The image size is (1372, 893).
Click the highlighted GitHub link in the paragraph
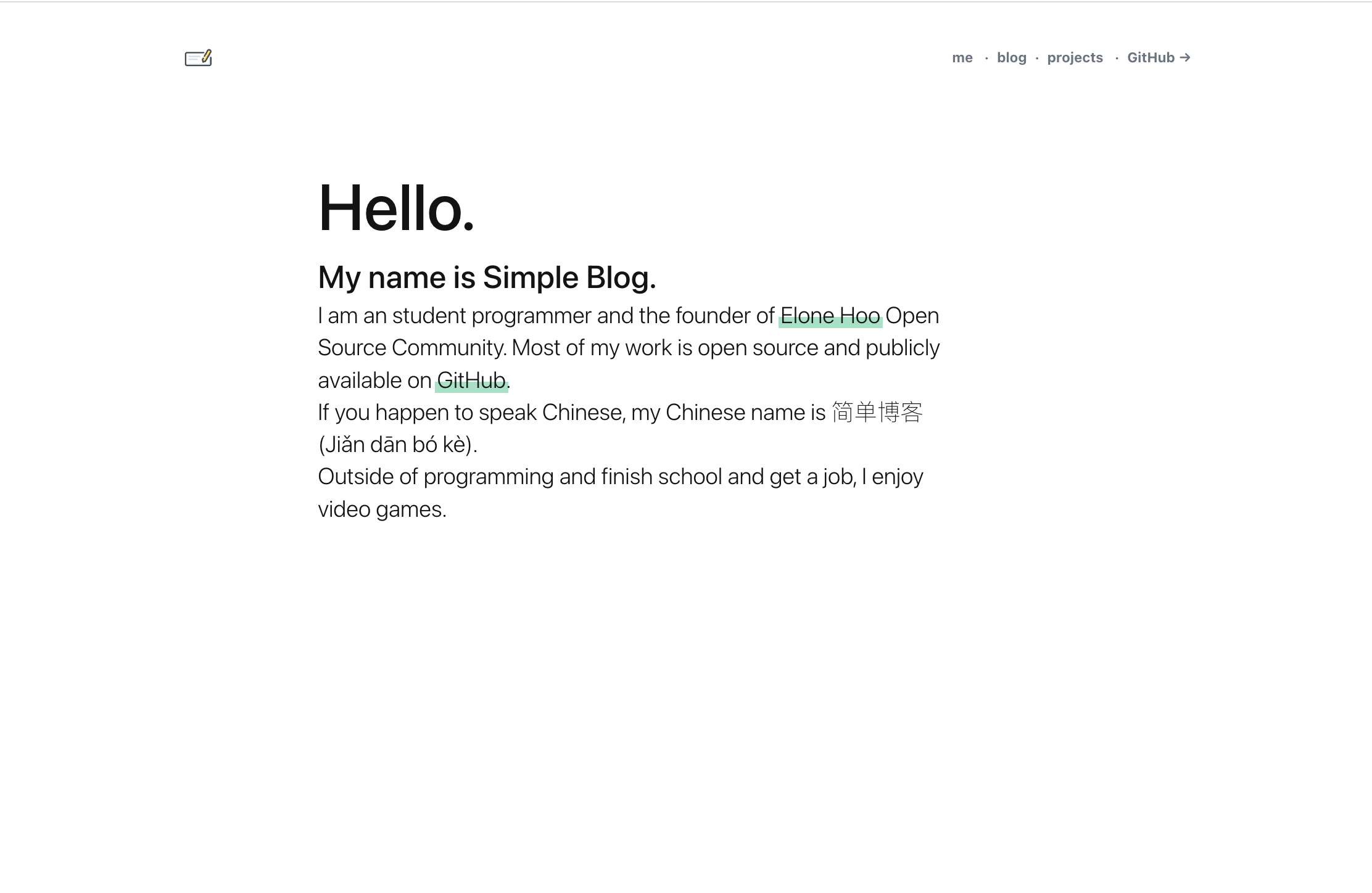point(471,381)
